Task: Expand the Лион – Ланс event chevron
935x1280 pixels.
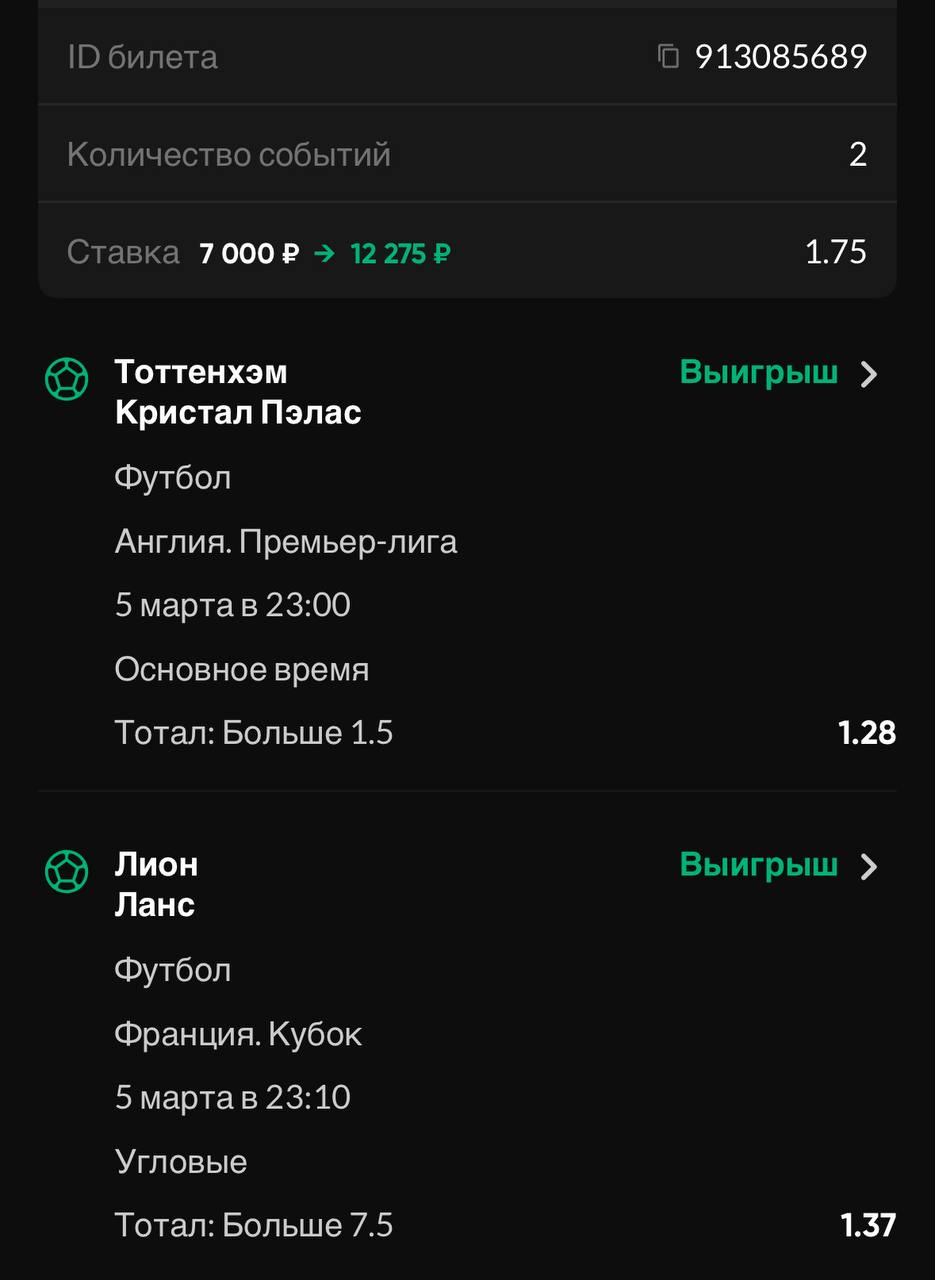Action: [x=869, y=866]
